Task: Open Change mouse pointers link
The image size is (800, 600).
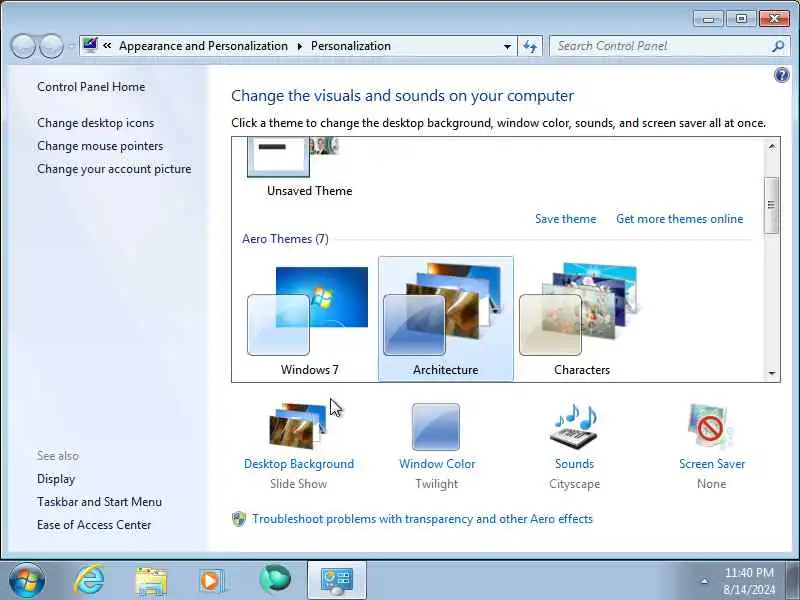Action: tap(100, 146)
